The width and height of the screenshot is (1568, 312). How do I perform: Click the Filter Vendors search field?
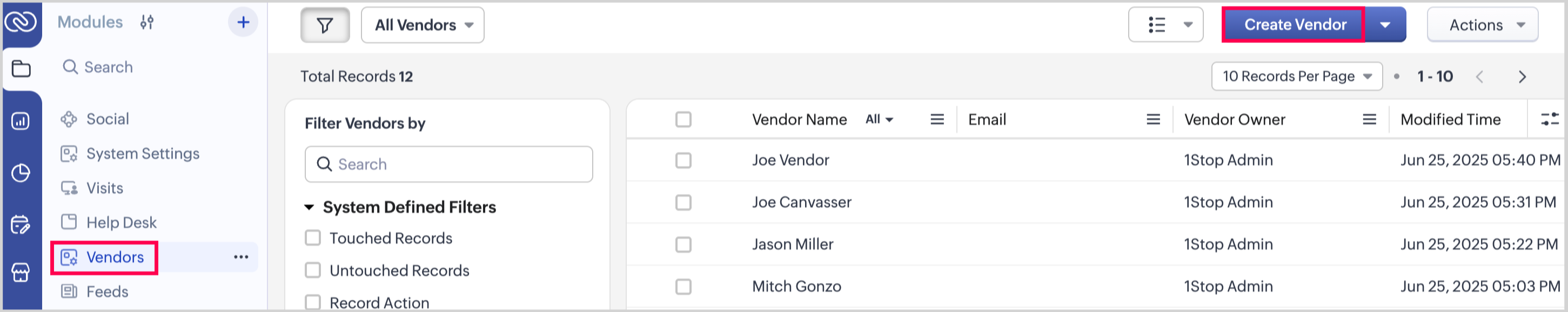448,164
